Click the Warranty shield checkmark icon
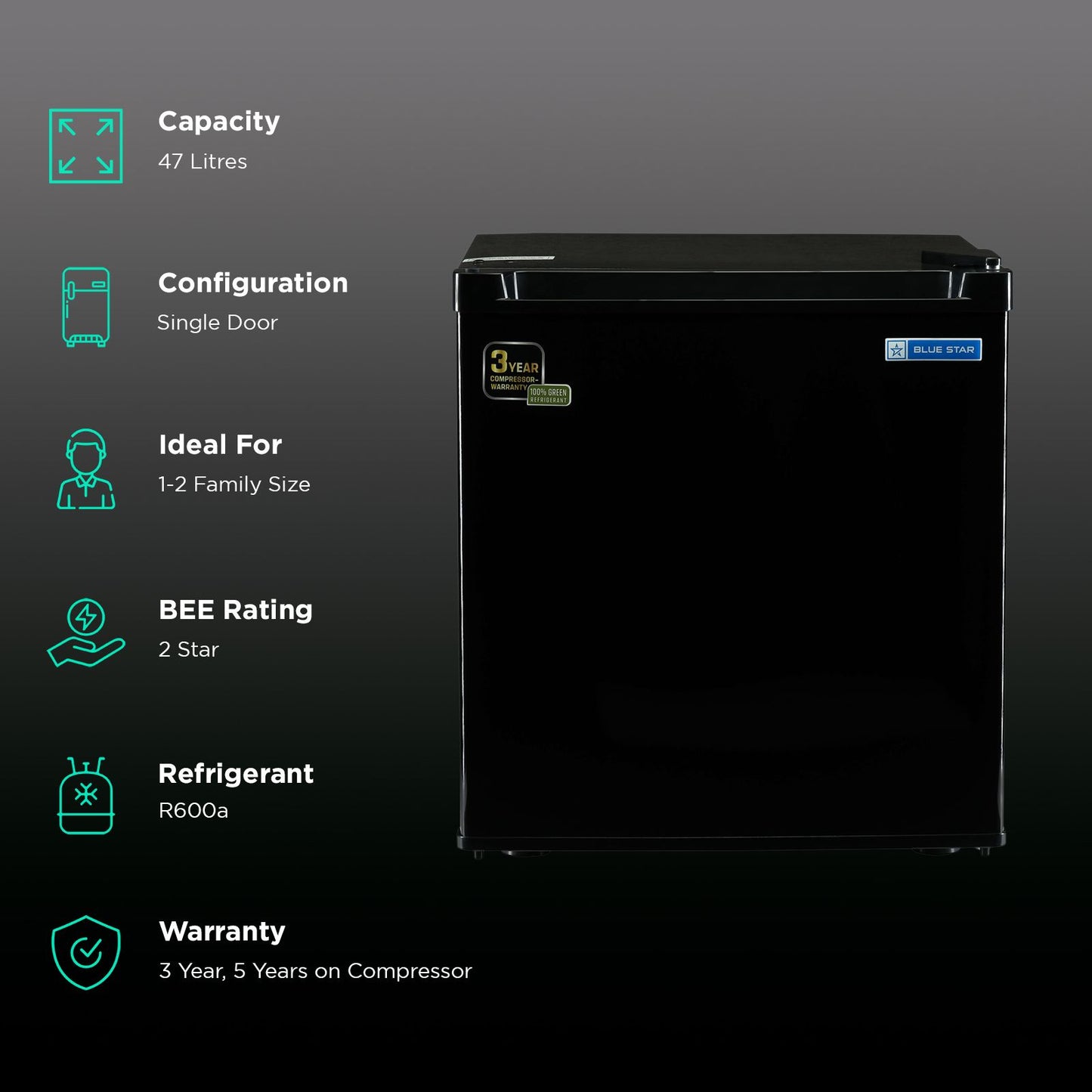1092x1092 pixels. 85,952
